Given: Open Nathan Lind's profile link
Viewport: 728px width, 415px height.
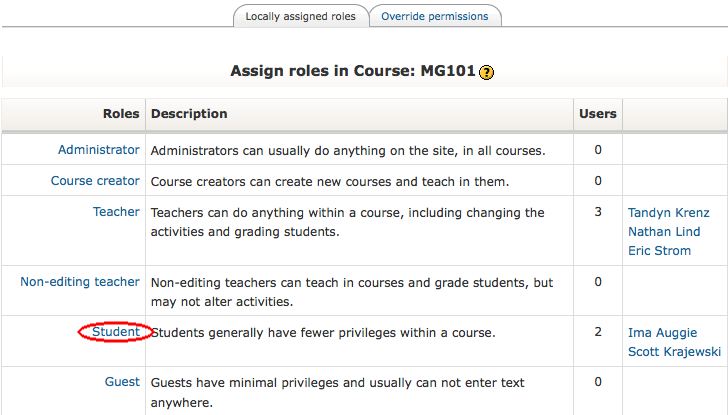Looking at the screenshot, I should (663, 232).
